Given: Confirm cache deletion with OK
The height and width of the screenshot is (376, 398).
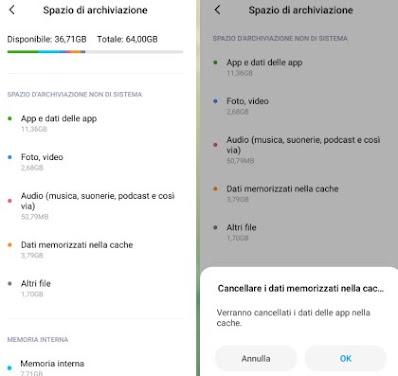Looking at the screenshot, I should pos(346,358).
